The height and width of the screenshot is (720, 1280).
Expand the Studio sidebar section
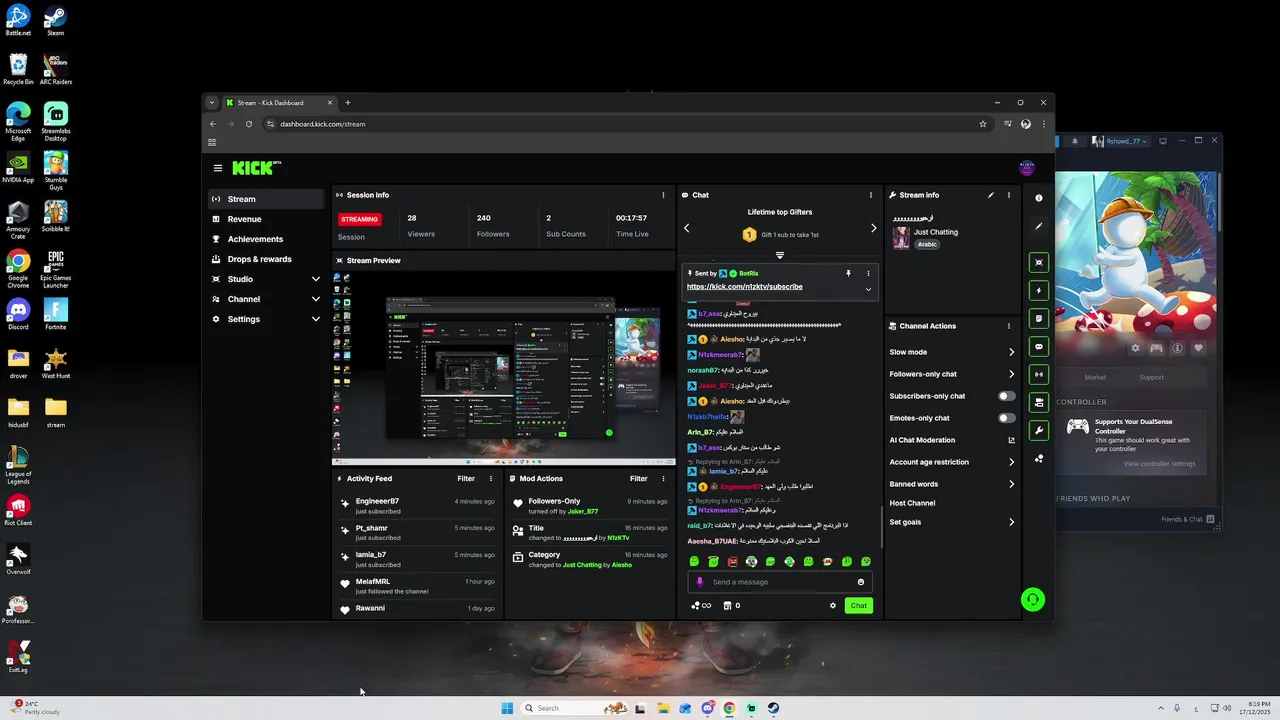coord(316,279)
